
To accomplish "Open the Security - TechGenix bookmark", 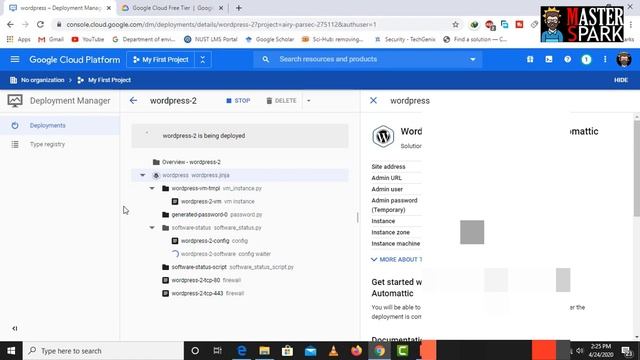I will [x=405, y=39].
